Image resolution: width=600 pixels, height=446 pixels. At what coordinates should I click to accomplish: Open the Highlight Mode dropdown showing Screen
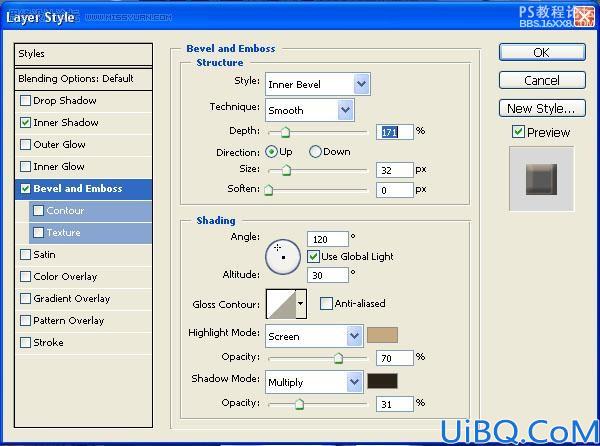pos(314,336)
